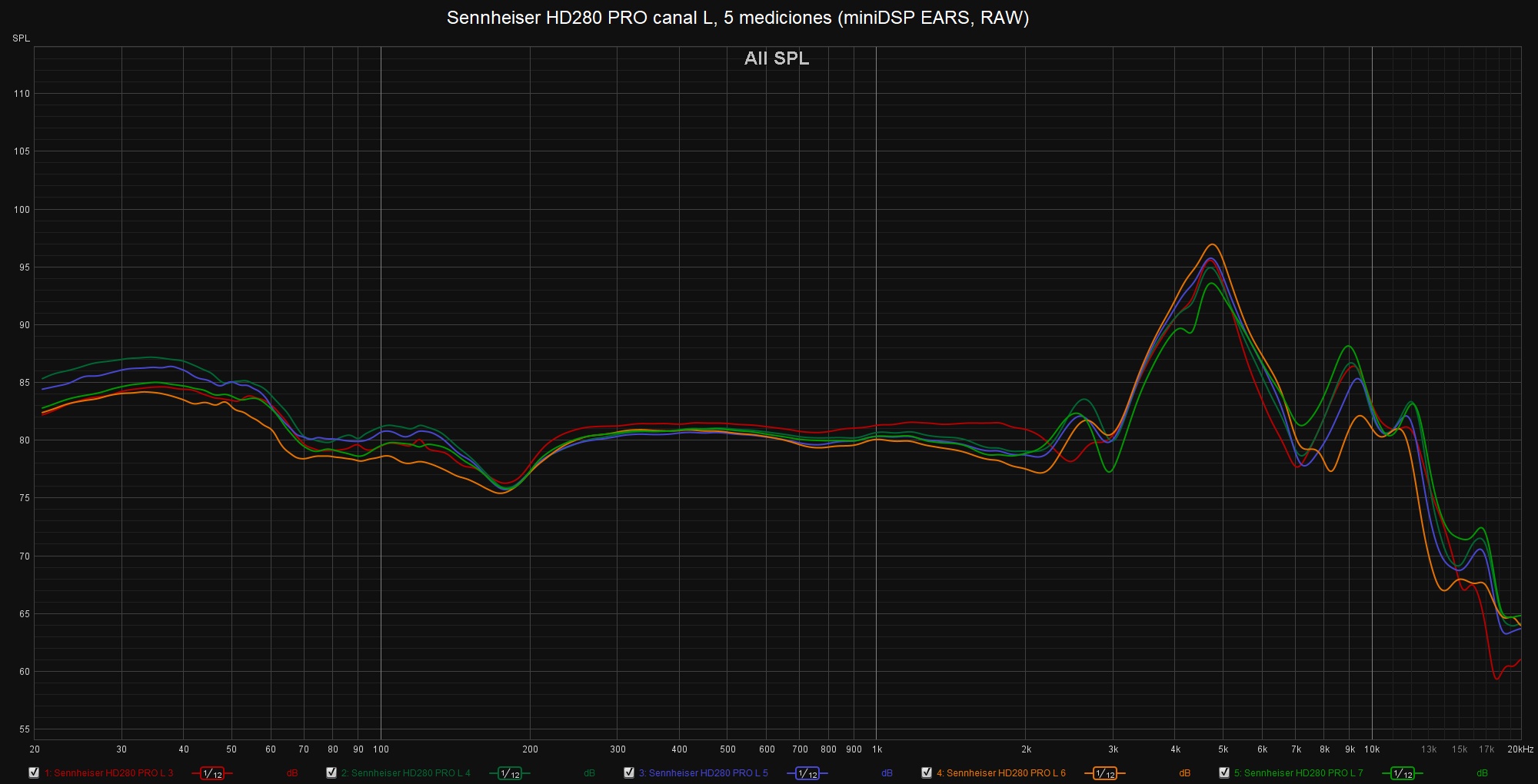Hide the HD280 PRO L 4 trace
The image size is (1538, 784).
click(x=331, y=772)
